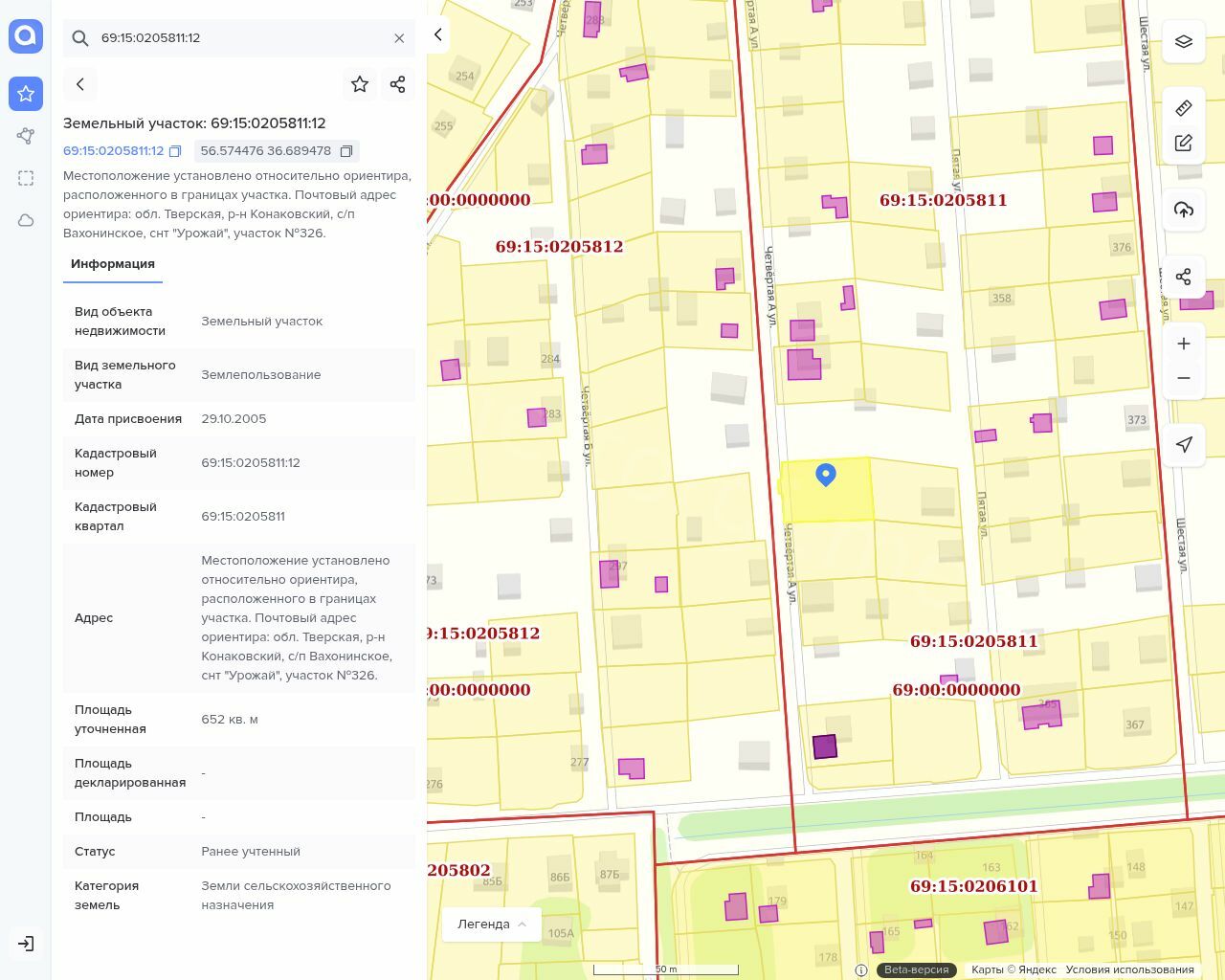Clear the search field text

coord(399,38)
